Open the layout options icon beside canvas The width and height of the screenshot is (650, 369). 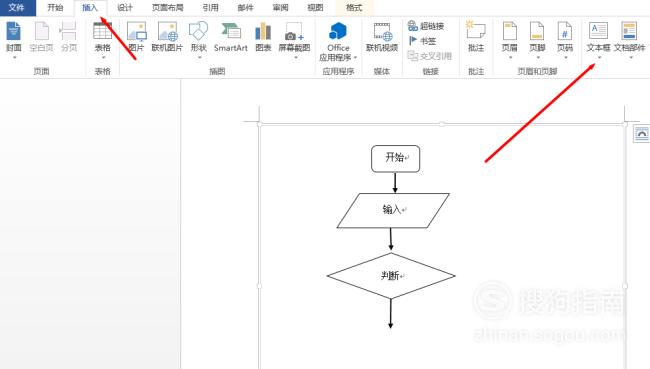tap(641, 134)
